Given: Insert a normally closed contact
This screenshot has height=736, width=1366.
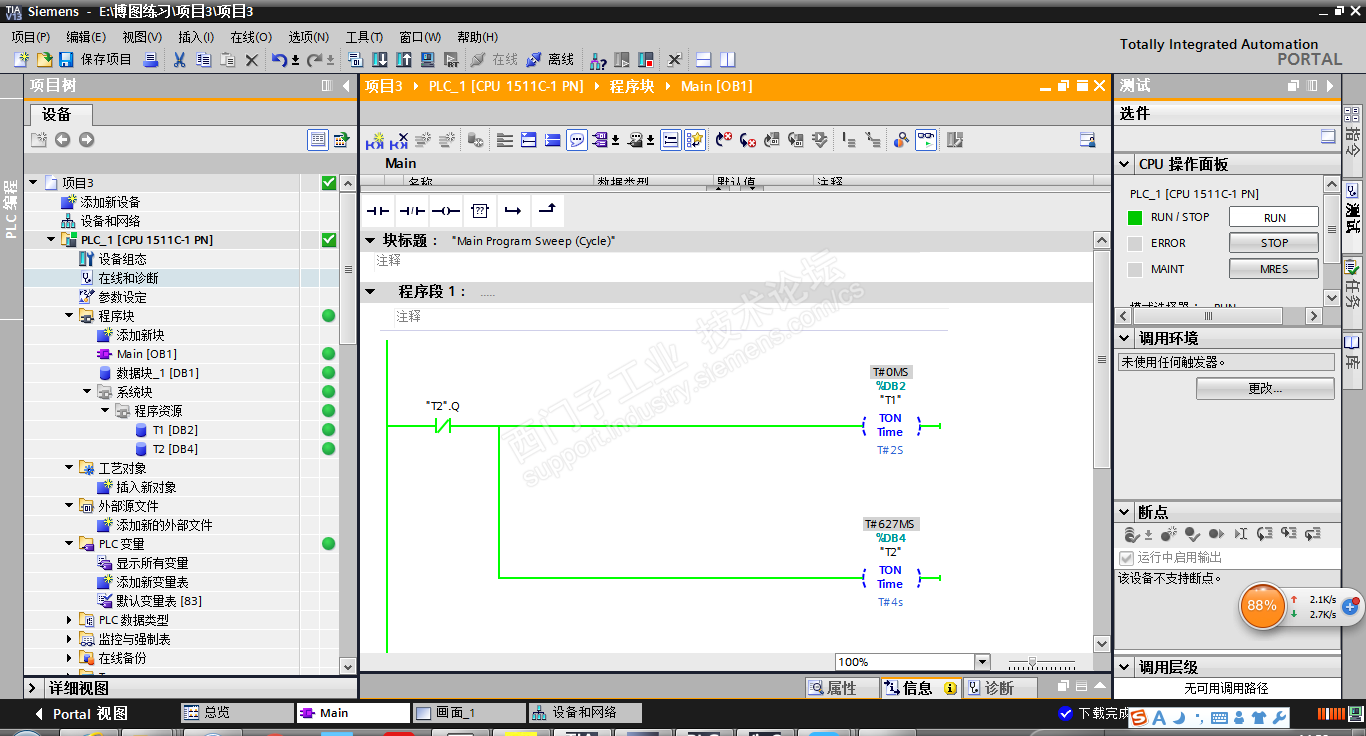Looking at the screenshot, I should [412, 211].
